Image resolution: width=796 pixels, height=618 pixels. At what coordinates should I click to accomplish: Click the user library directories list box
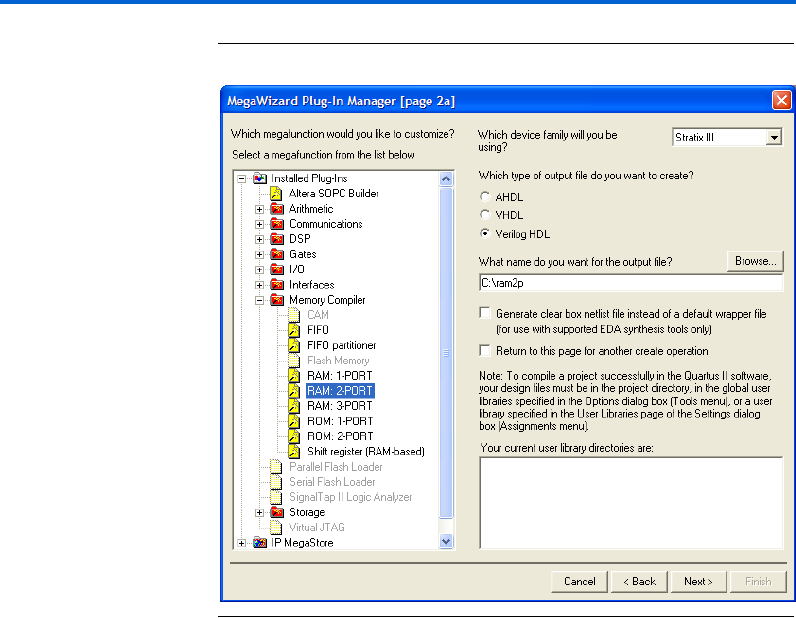click(631, 503)
